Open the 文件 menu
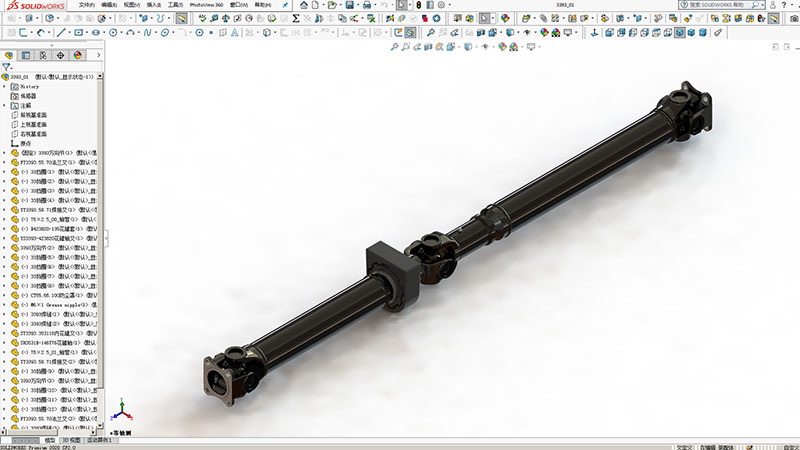The image size is (800, 450). click(x=86, y=5)
